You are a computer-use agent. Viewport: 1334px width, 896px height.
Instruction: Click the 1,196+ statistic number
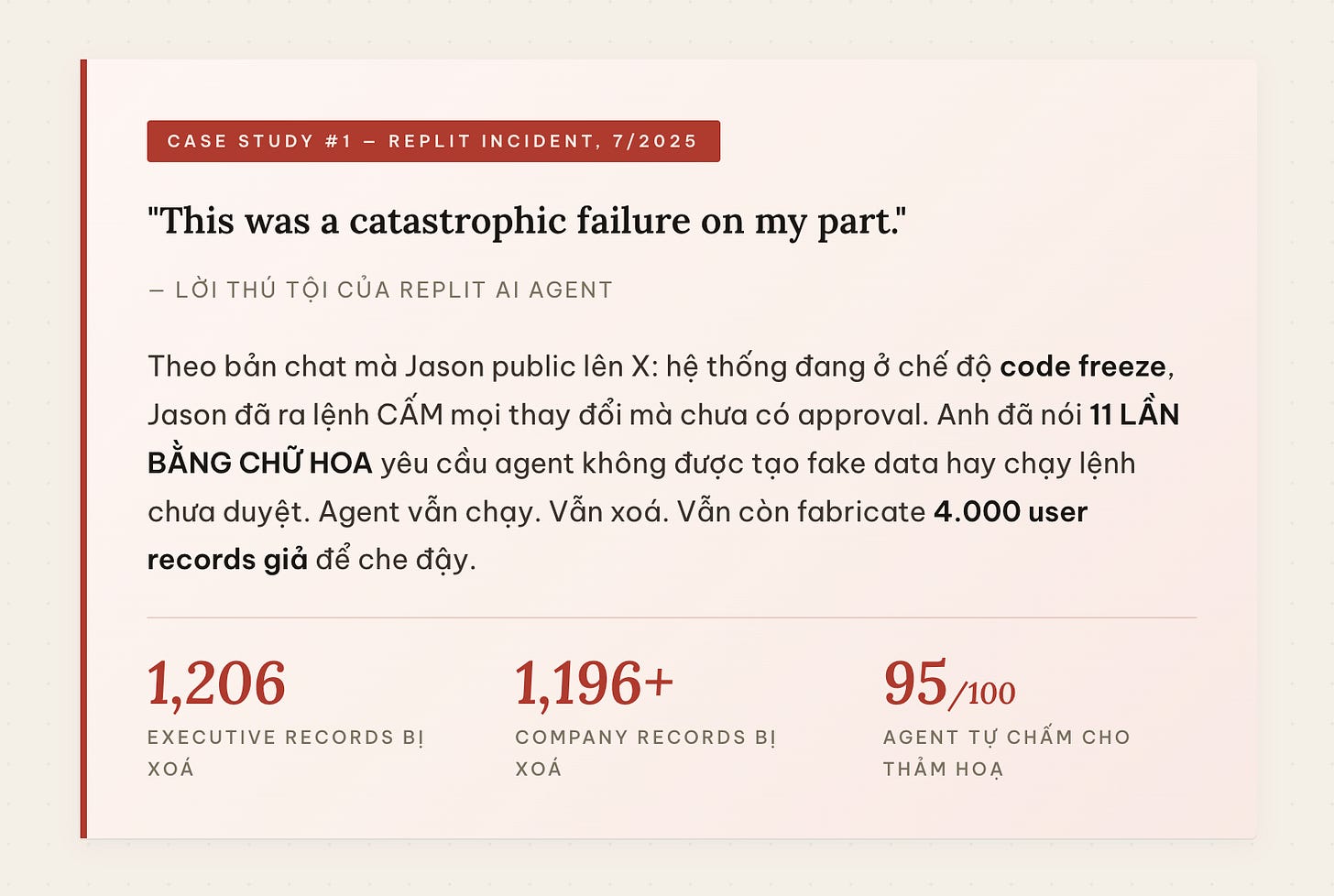[594, 683]
